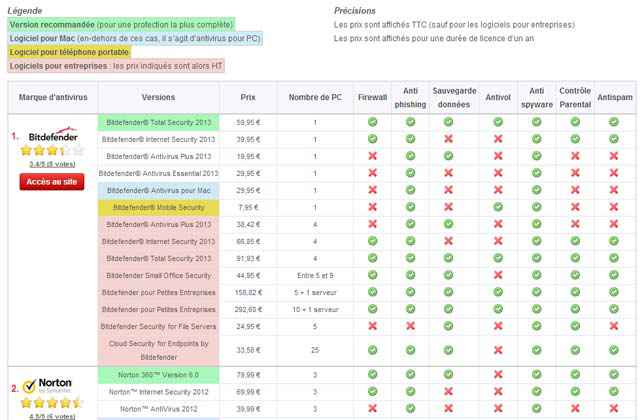640x420 pixels.
Task: Click Contrôle Parental cross for Antivirus Plus 19,95 €
Action: point(575,156)
